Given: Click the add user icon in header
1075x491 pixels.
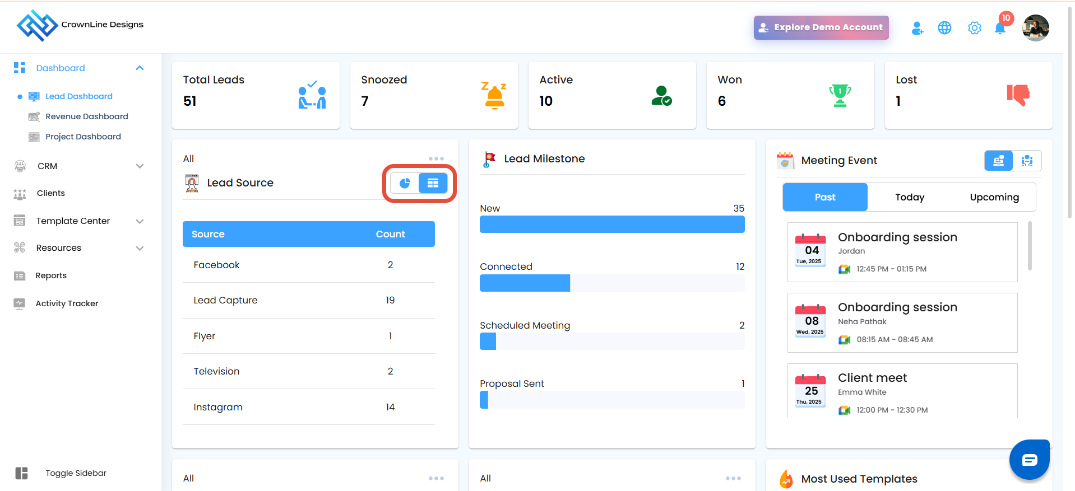Looking at the screenshot, I should point(917,28).
